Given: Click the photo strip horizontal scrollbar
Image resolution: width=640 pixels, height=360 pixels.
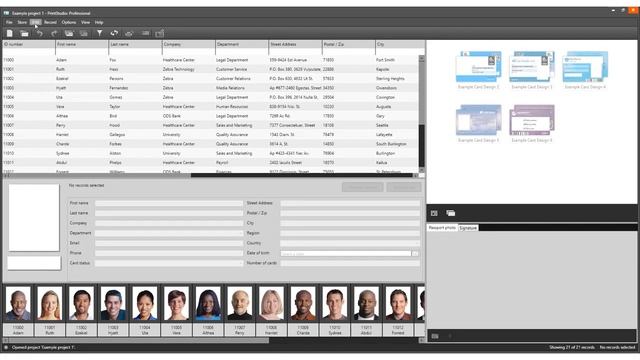Looking at the screenshot, I should coord(212,340).
